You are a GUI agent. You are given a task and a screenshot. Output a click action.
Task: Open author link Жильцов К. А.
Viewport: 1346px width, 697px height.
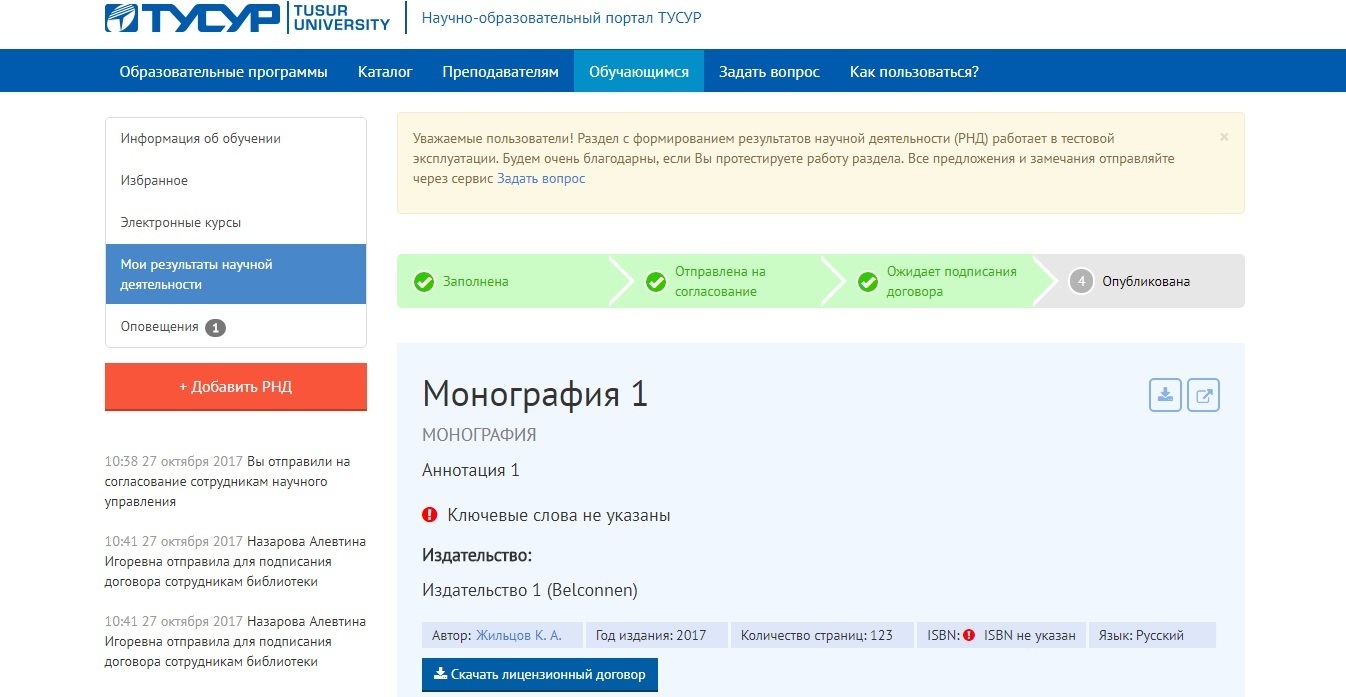(x=518, y=635)
